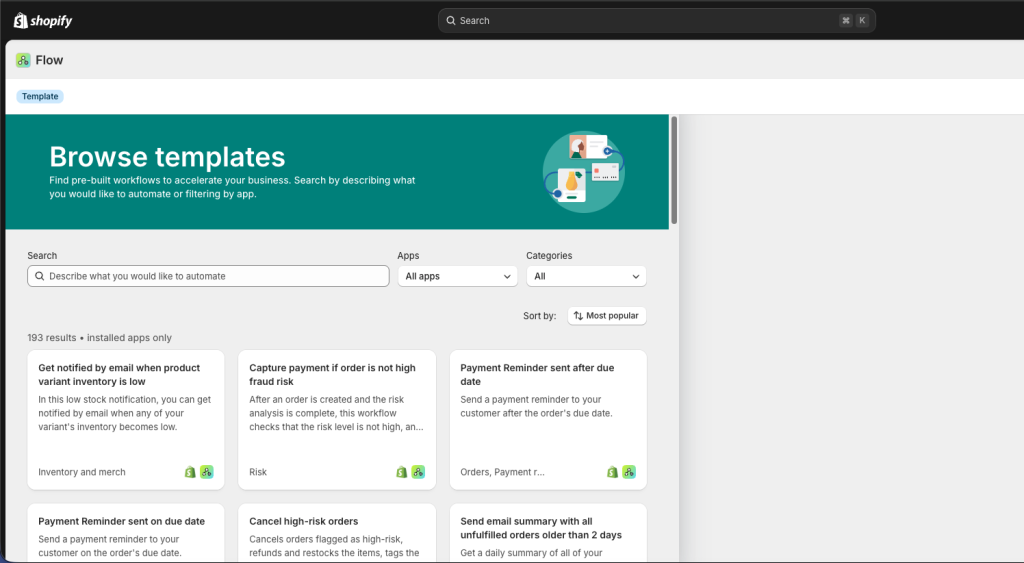Screen dimensions: 1024x563
Task: Click the vertical scrollbar beside the templates list
Action: (674, 170)
